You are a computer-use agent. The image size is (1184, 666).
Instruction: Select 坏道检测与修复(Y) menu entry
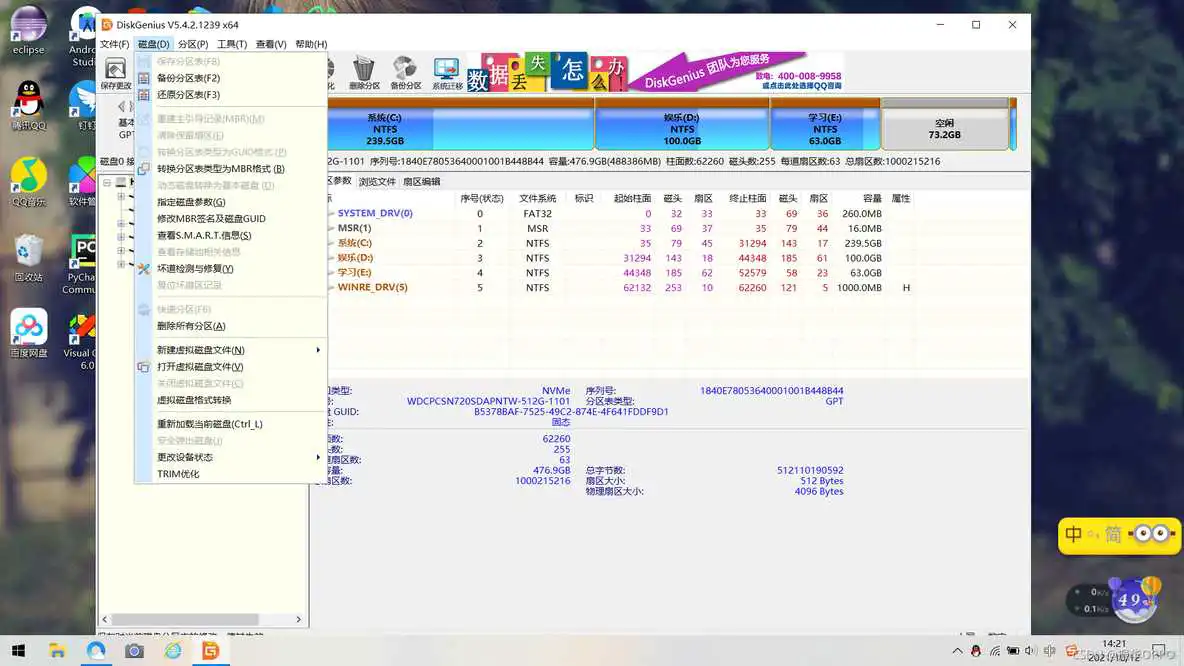(195, 269)
